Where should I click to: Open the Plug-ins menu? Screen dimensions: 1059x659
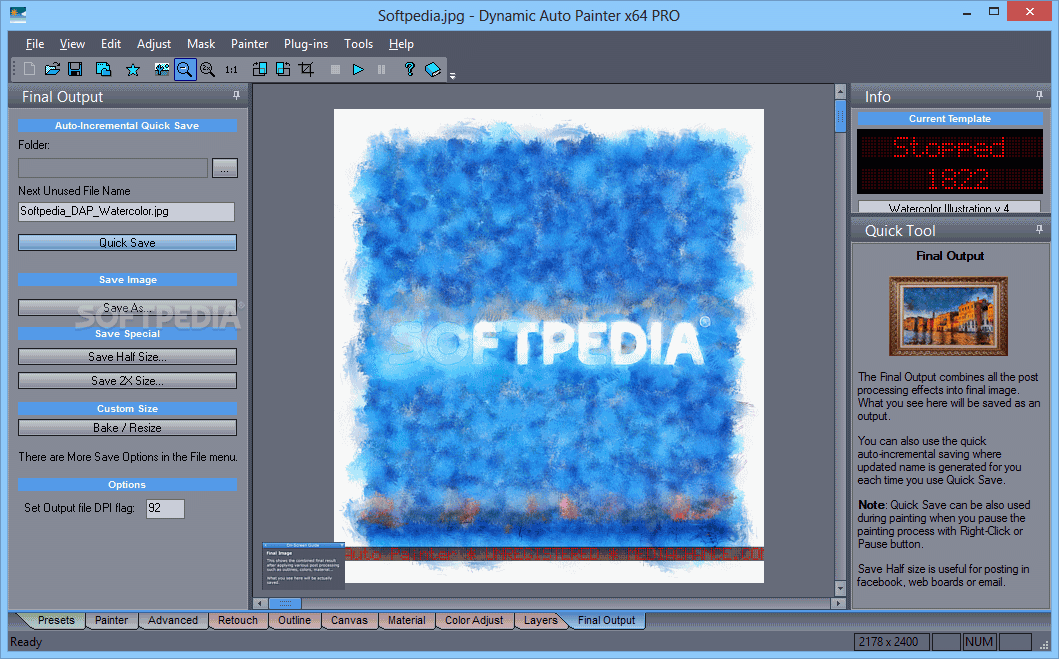point(306,44)
